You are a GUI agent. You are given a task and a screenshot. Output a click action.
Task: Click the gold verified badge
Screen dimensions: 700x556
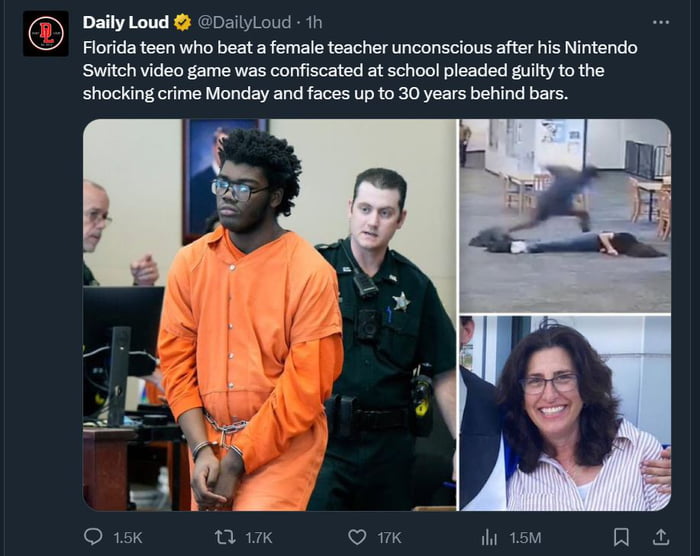pos(183,22)
